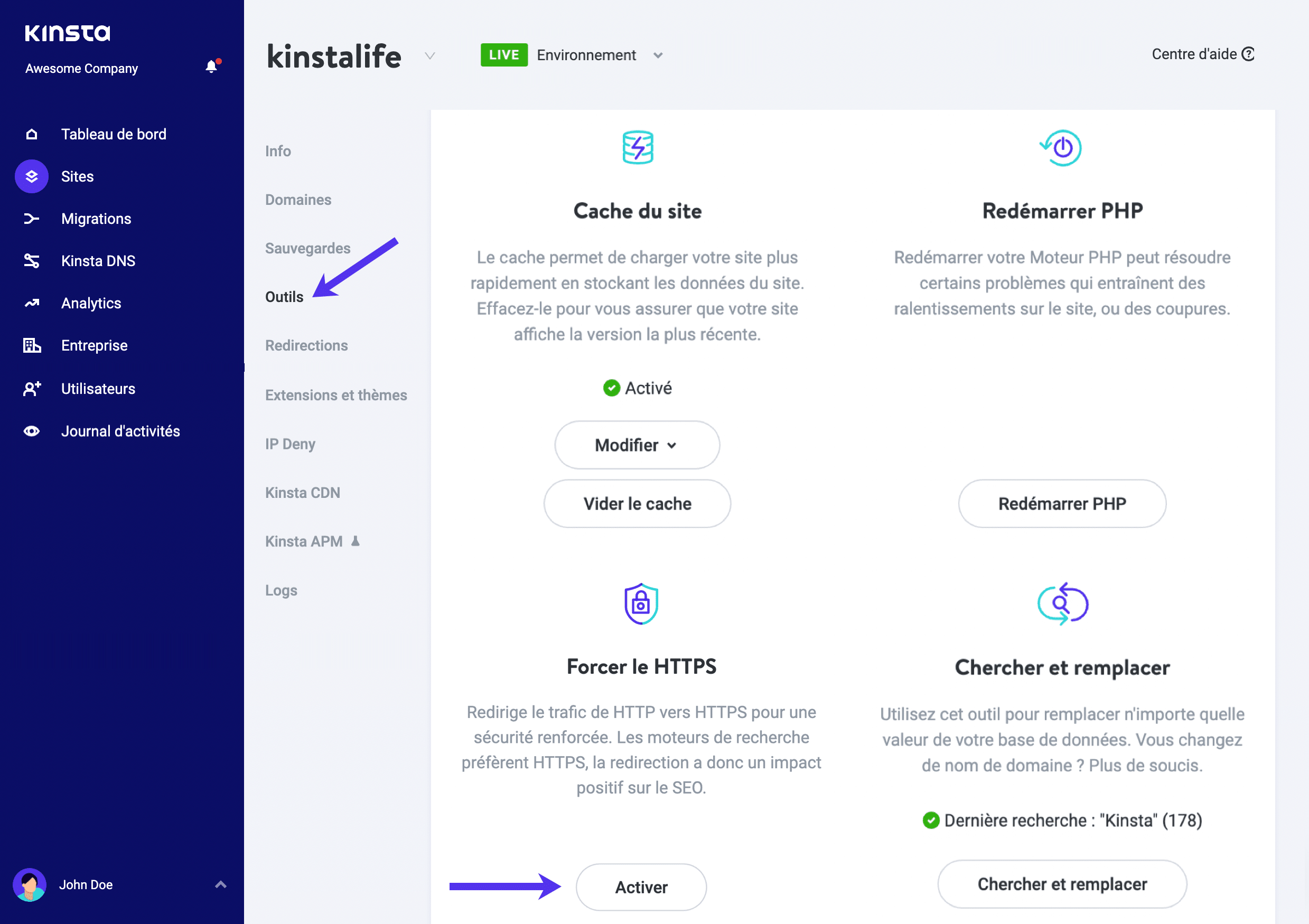1309x924 pixels.
Task: Click the Journal d'activités eye icon
Action: [32, 431]
